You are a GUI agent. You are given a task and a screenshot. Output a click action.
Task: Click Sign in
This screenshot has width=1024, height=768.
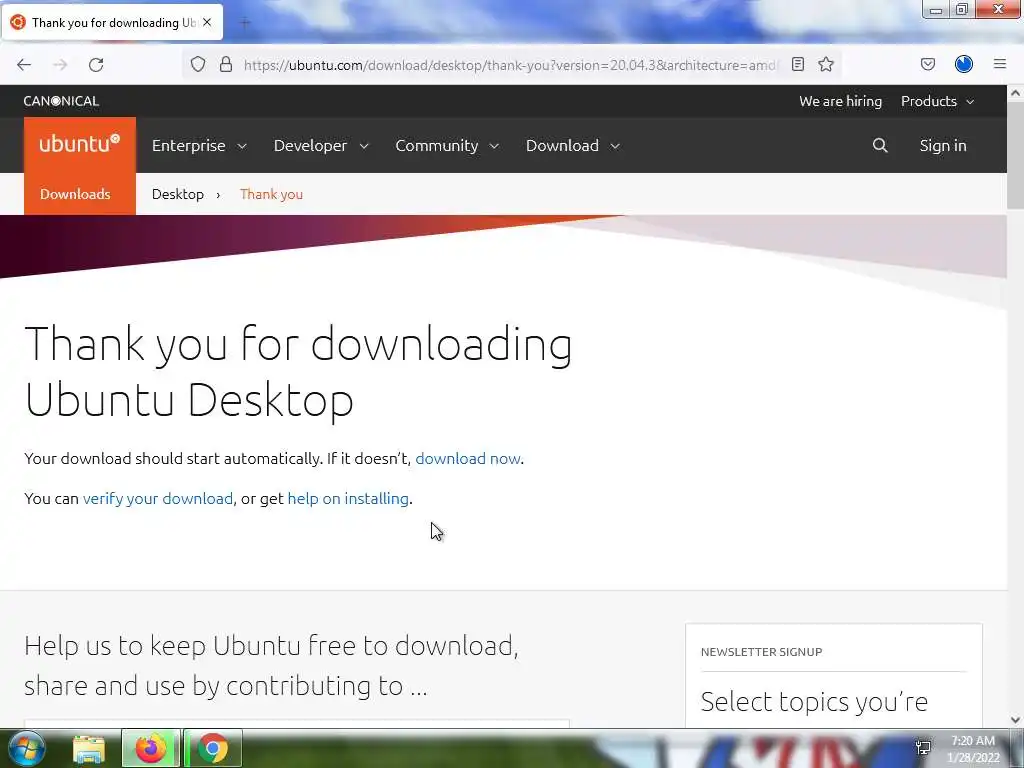point(942,146)
